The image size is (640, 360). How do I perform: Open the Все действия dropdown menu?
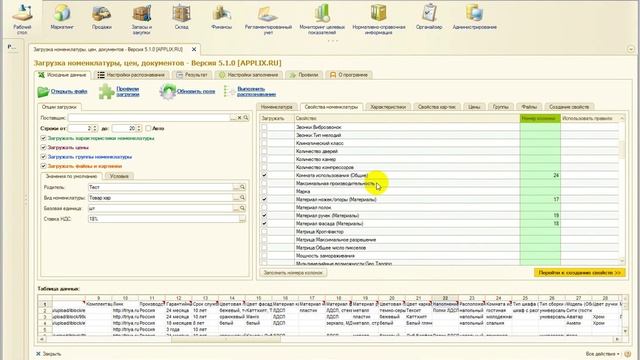click(x=603, y=354)
